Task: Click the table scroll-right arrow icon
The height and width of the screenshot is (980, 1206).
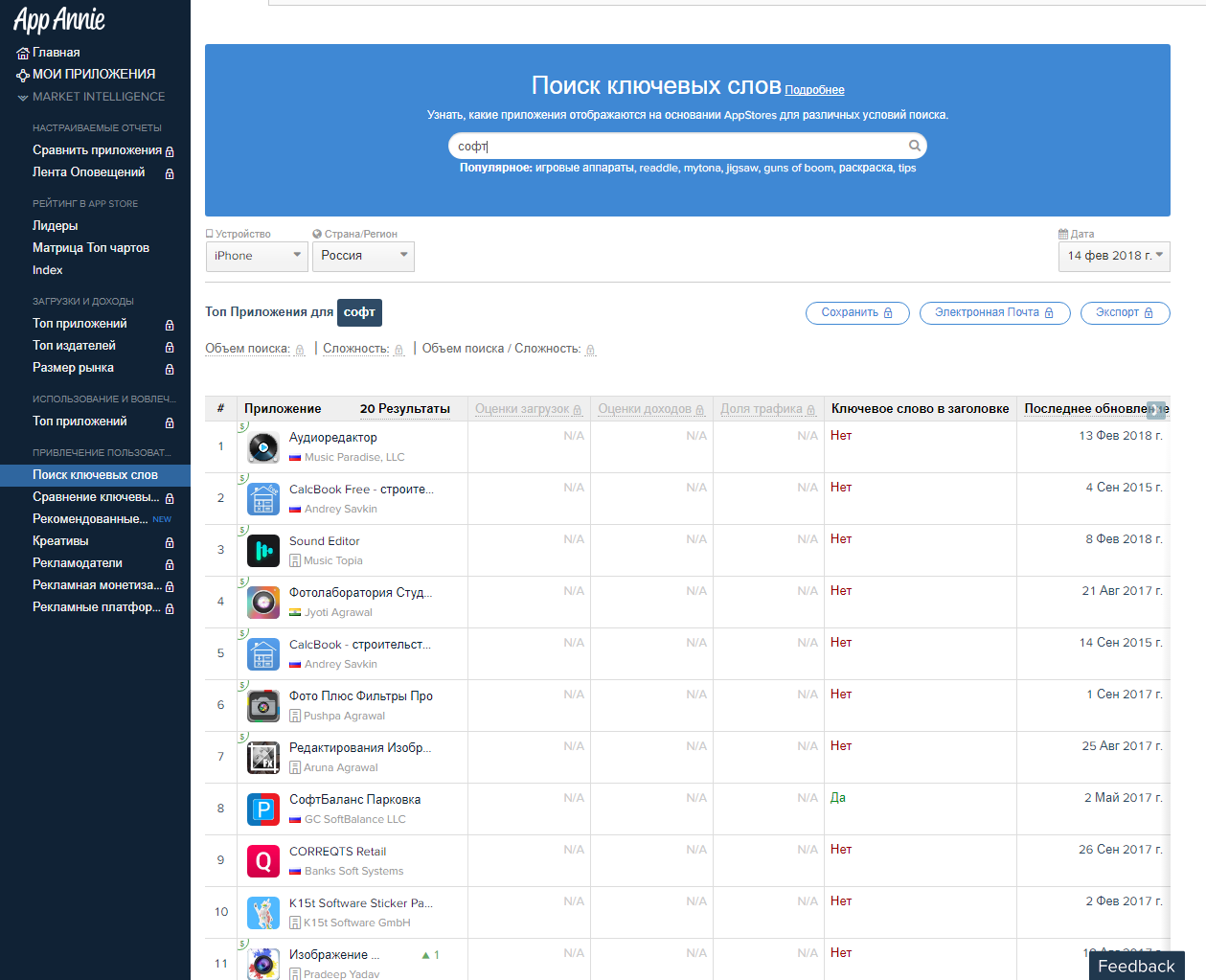Action: [x=1156, y=409]
